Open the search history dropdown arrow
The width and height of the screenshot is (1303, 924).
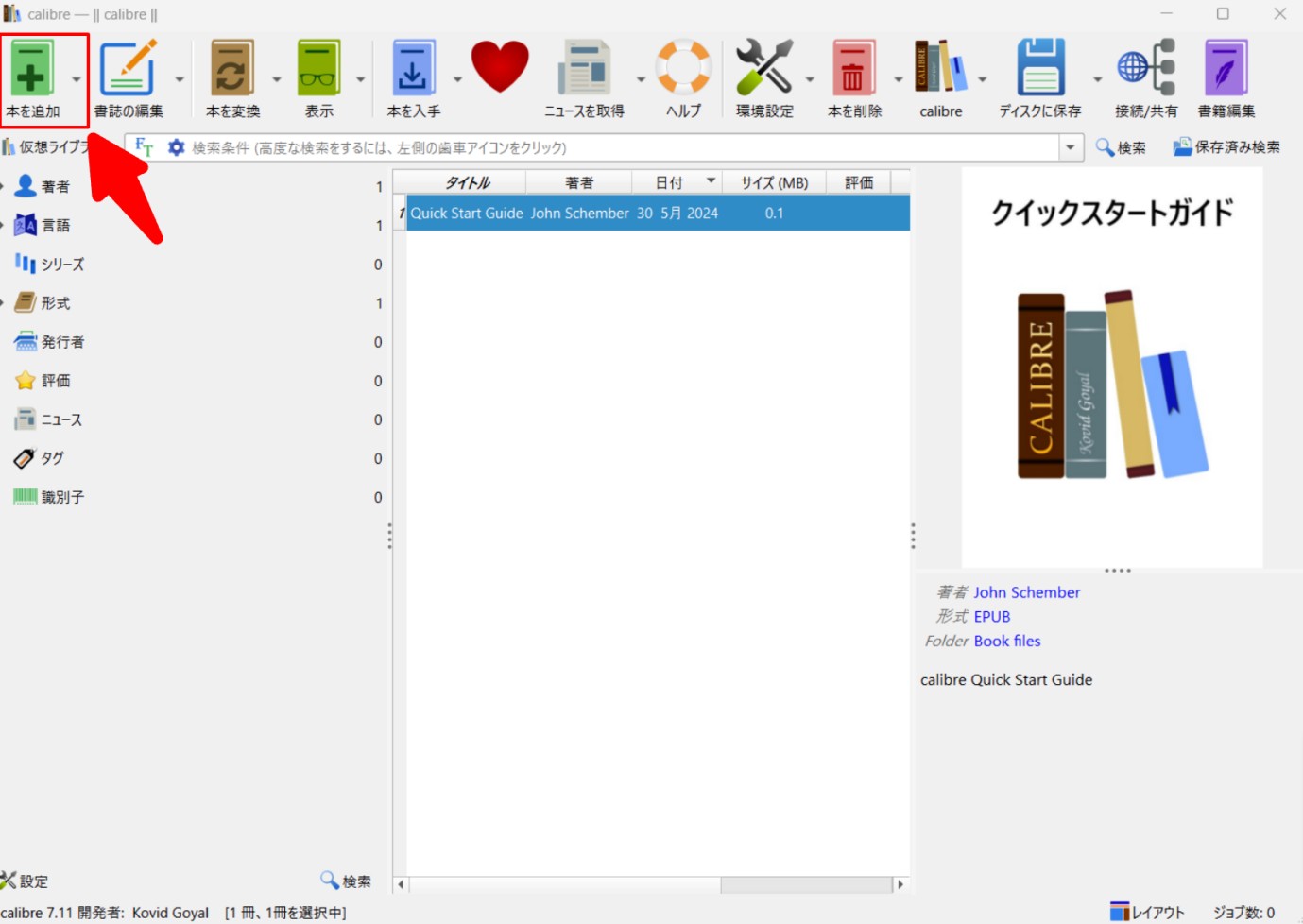pyautogui.click(x=1071, y=147)
